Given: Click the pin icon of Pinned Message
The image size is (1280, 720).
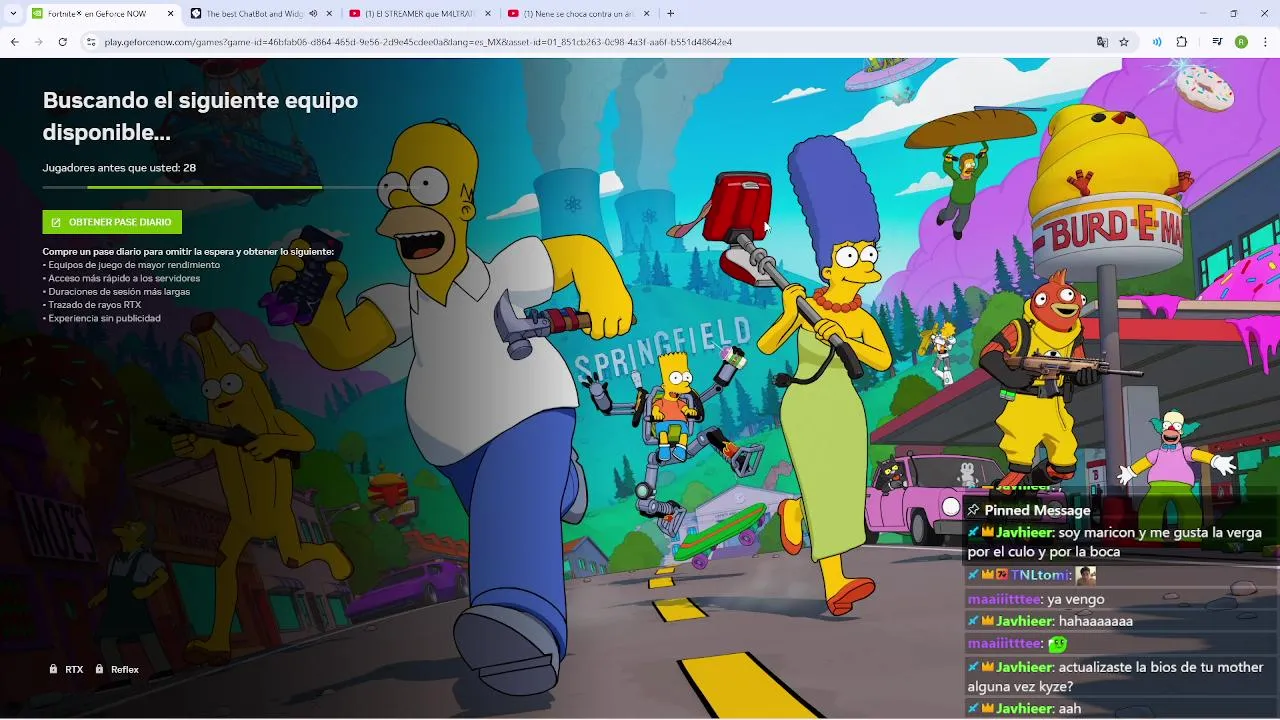Looking at the screenshot, I should [x=973, y=510].
